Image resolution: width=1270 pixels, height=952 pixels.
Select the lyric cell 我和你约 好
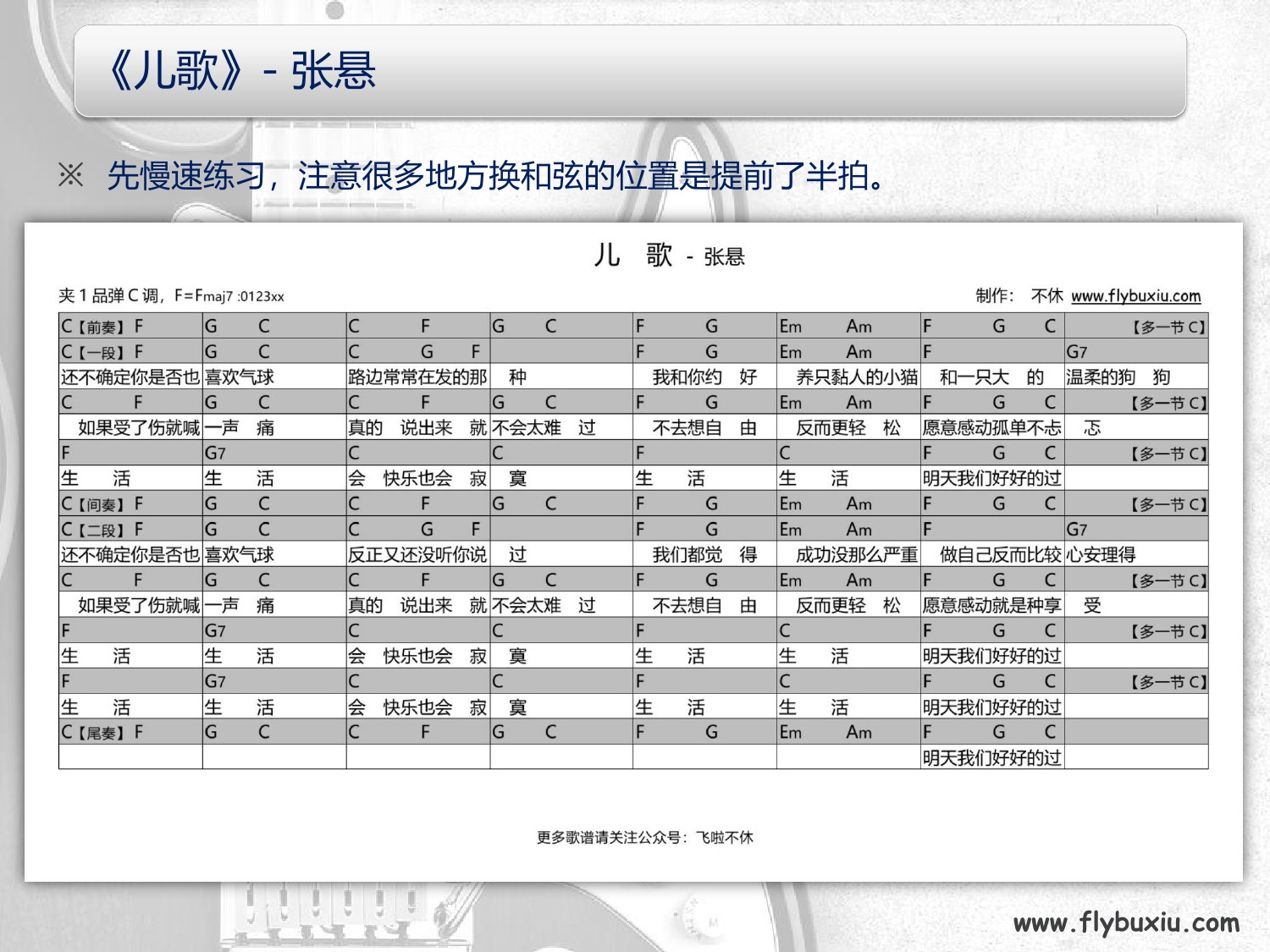click(704, 377)
